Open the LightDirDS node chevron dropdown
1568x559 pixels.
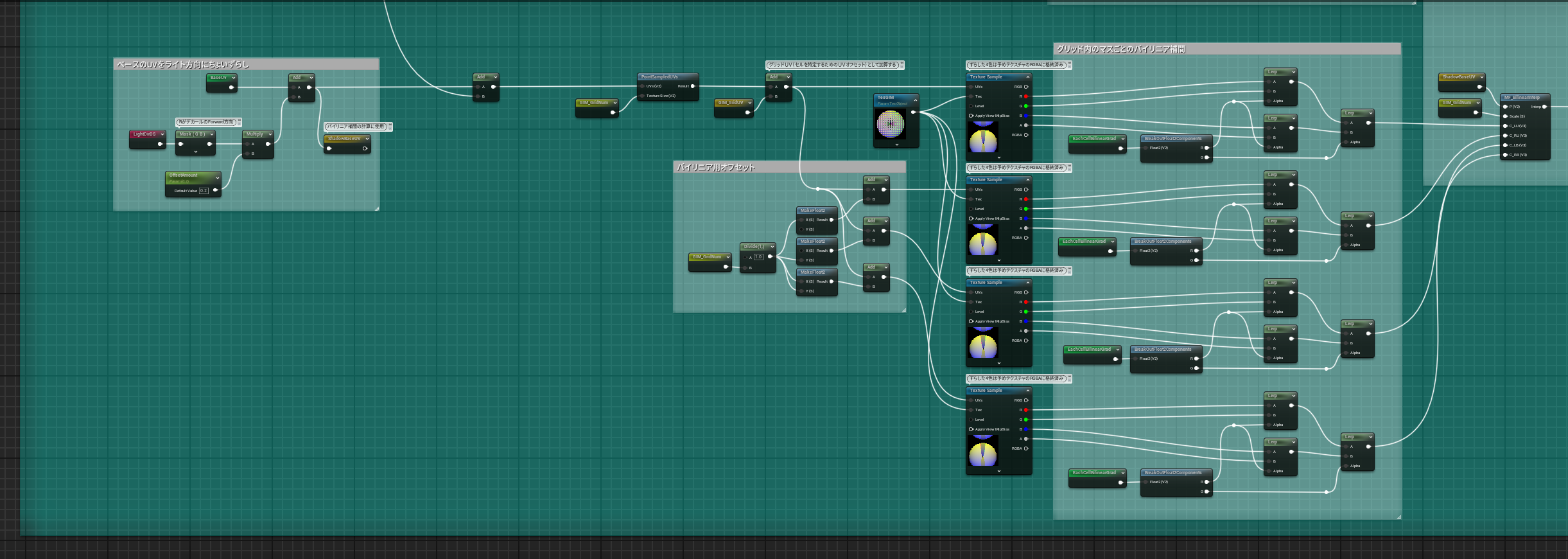click(x=162, y=134)
